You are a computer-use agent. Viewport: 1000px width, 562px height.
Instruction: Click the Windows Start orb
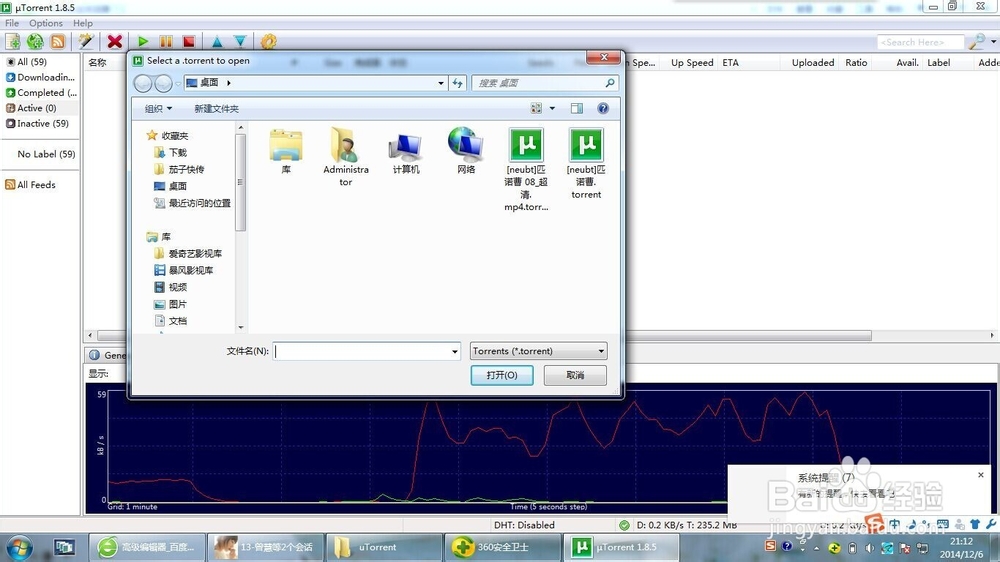tap(18, 547)
